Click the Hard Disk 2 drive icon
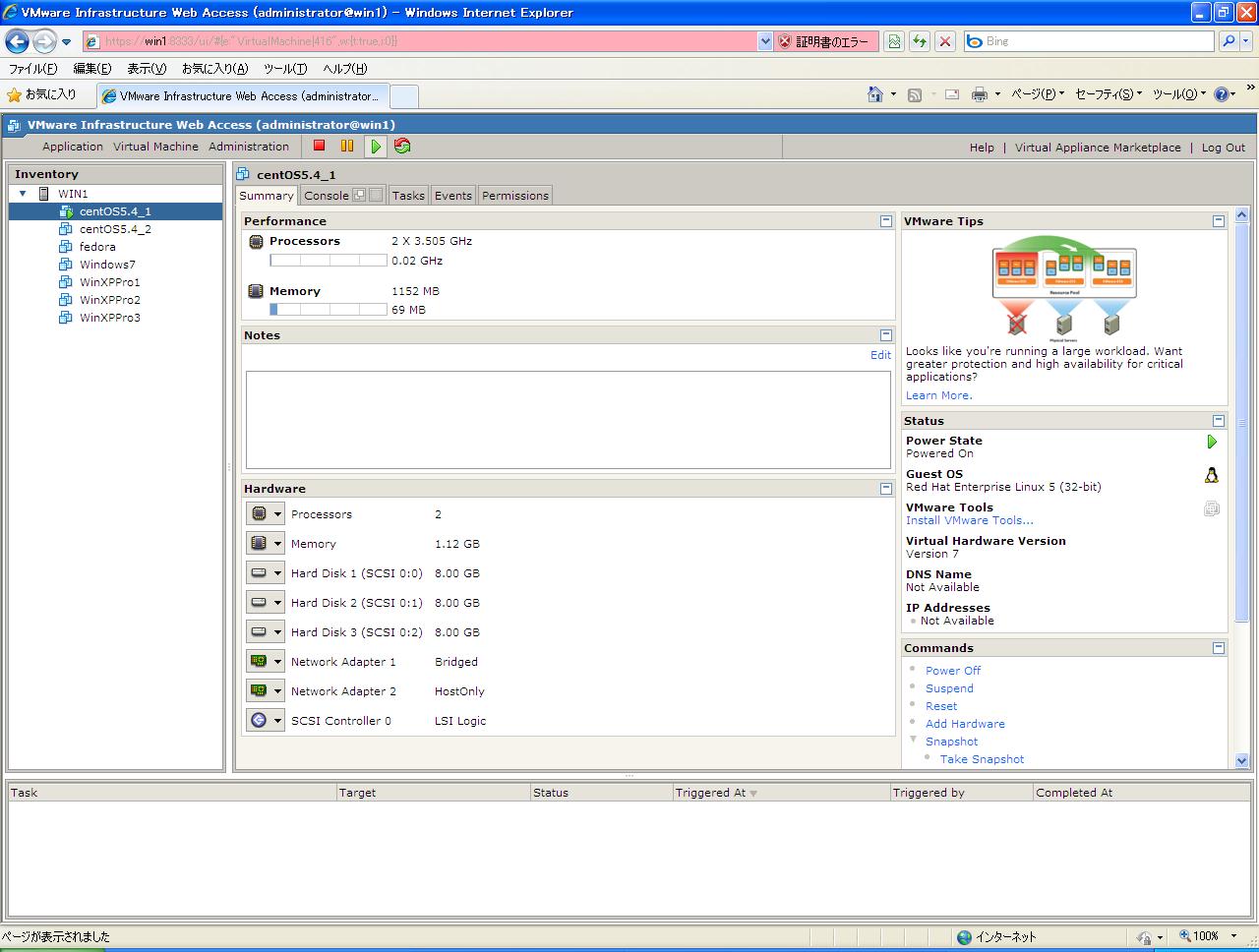This screenshot has height=952, width=1259. coord(259,602)
